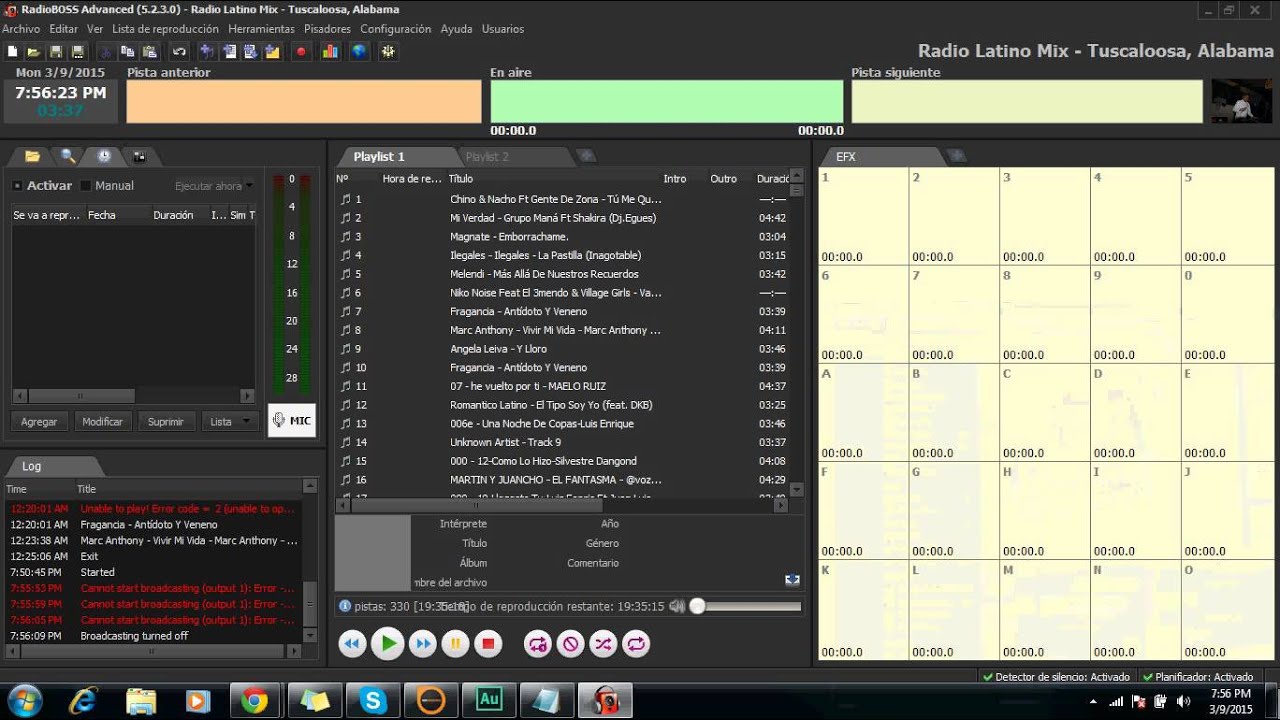Select the Log tab
1280x720 pixels.
(x=32, y=466)
